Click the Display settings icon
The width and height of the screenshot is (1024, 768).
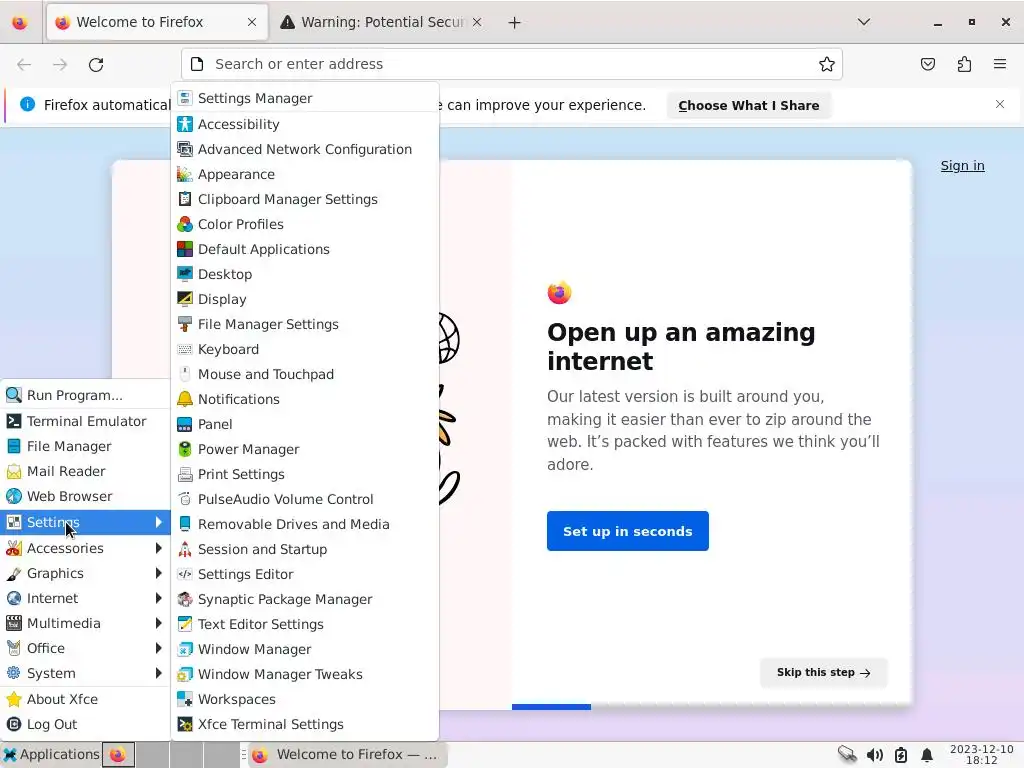coord(185,299)
